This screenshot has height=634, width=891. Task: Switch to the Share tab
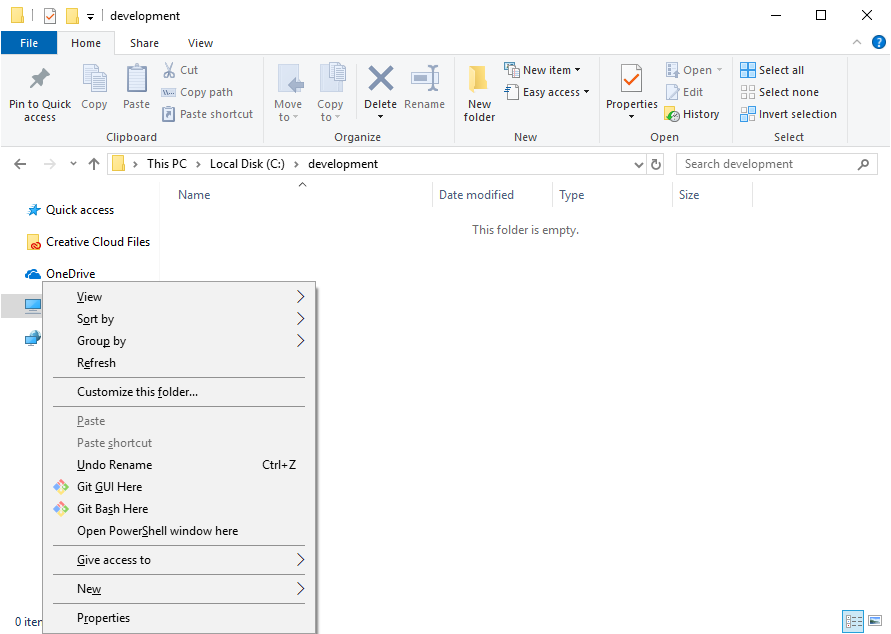(144, 43)
